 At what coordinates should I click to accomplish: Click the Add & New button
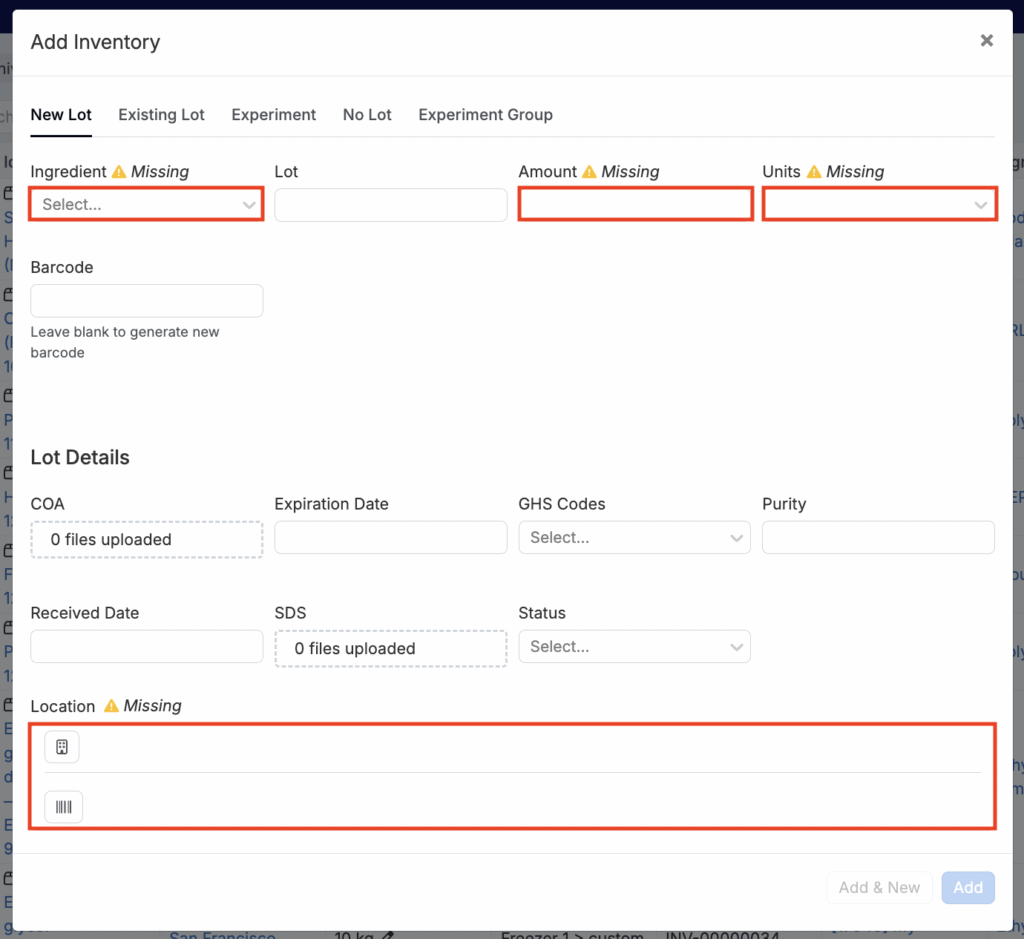(879, 887)
